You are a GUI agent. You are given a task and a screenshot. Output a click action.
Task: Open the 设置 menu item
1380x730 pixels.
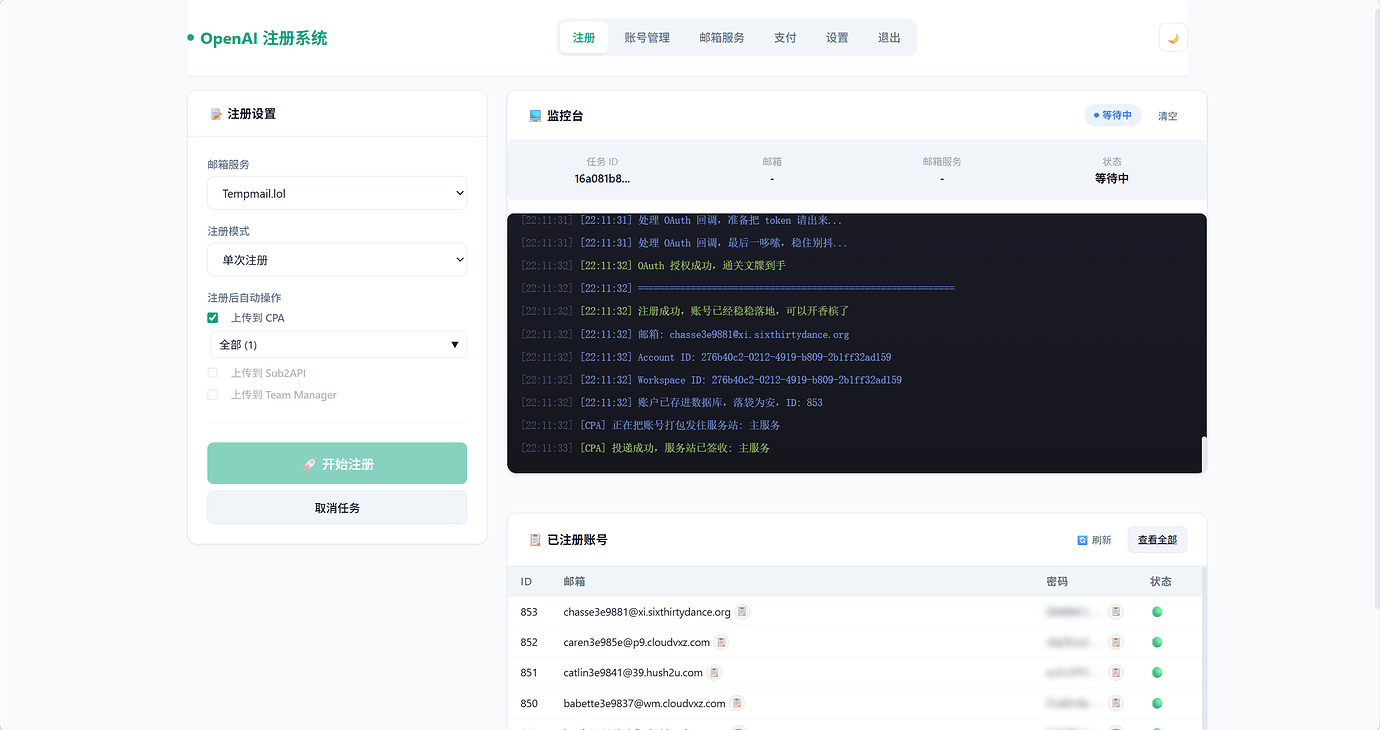point(836,37)
